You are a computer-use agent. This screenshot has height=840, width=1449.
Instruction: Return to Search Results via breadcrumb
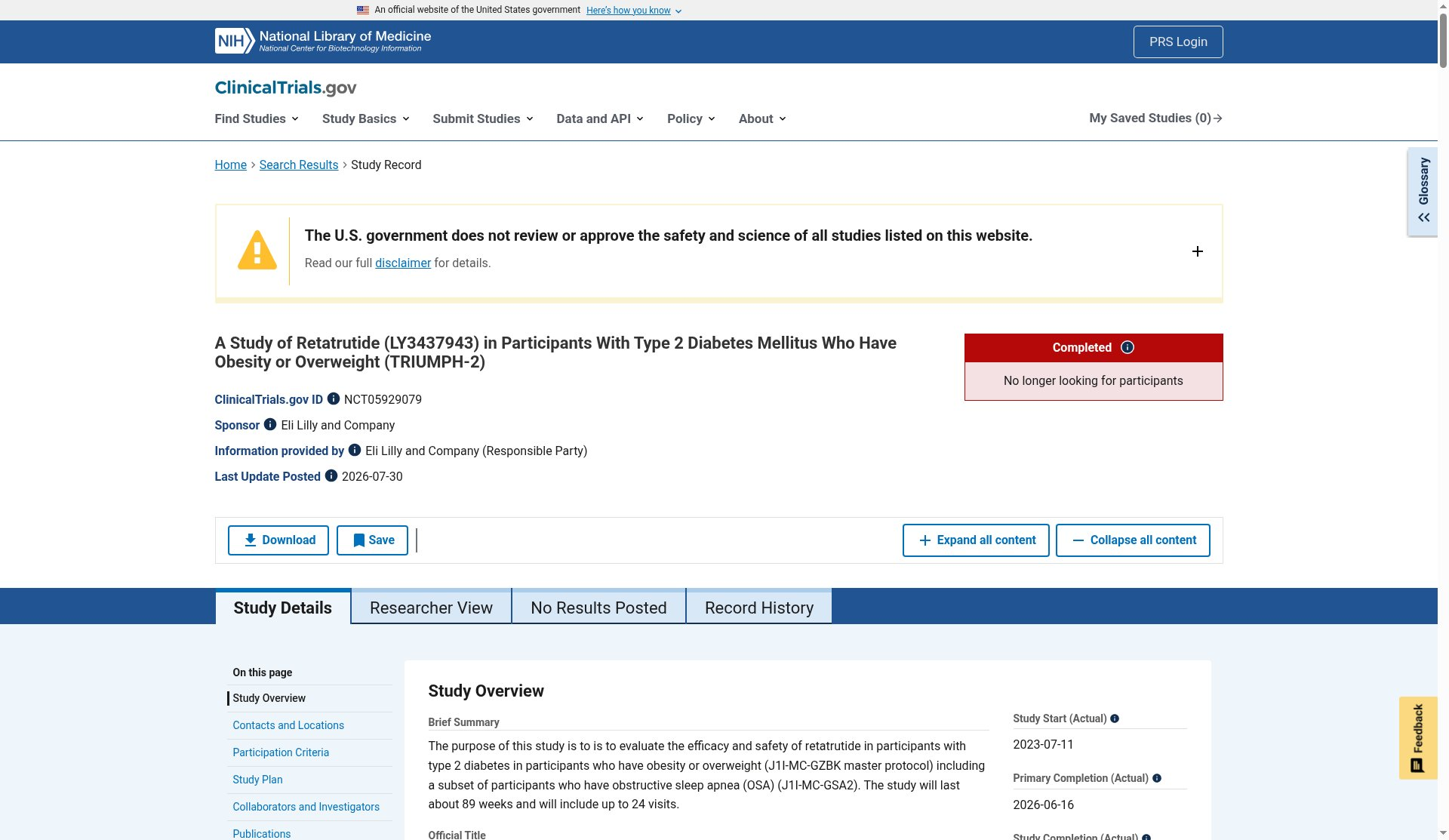(299, 165)
